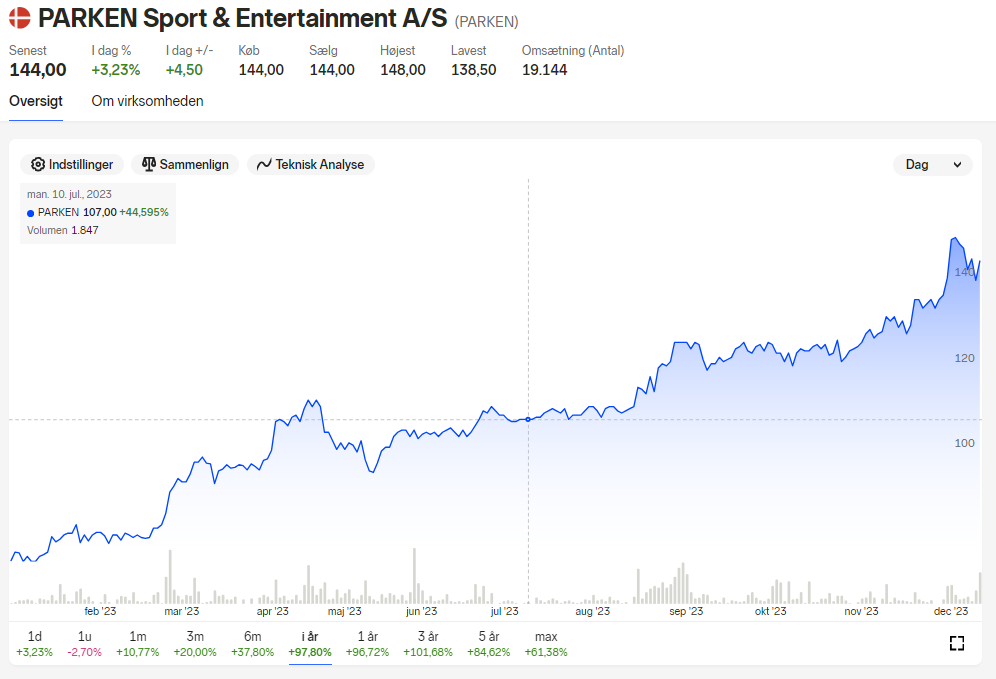996x679 pixels.
Task: Select the 6m time range
Action: pyautogui.click(x=252, y=643)
